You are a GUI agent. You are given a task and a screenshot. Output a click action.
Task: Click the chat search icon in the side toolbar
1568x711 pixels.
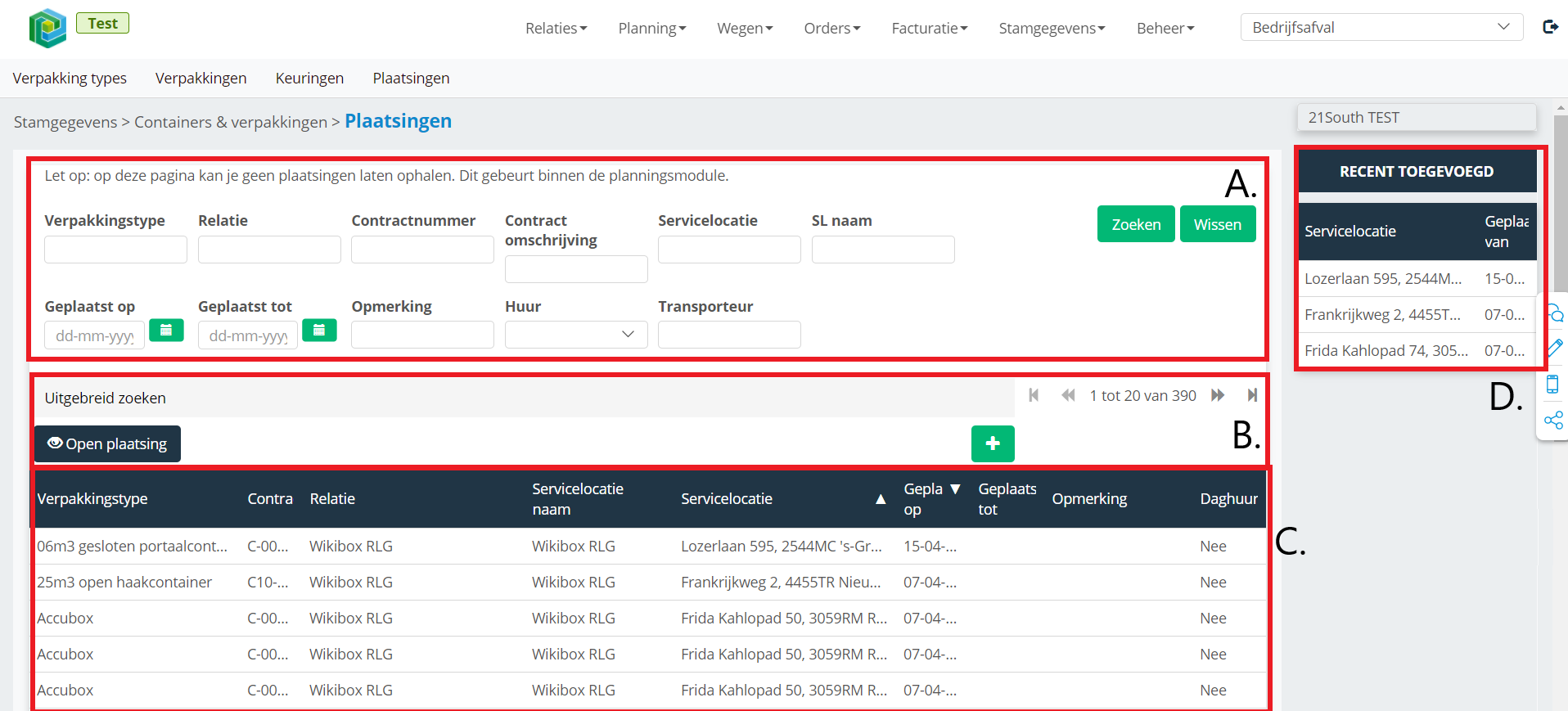(1554, 313)
